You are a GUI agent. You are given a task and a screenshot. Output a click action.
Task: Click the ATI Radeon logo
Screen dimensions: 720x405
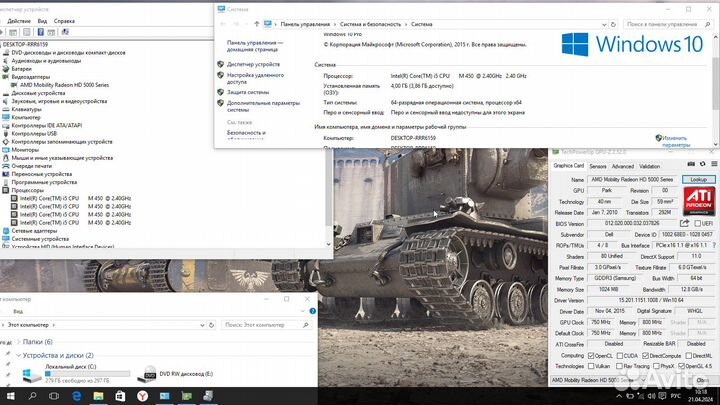(699, 201)
